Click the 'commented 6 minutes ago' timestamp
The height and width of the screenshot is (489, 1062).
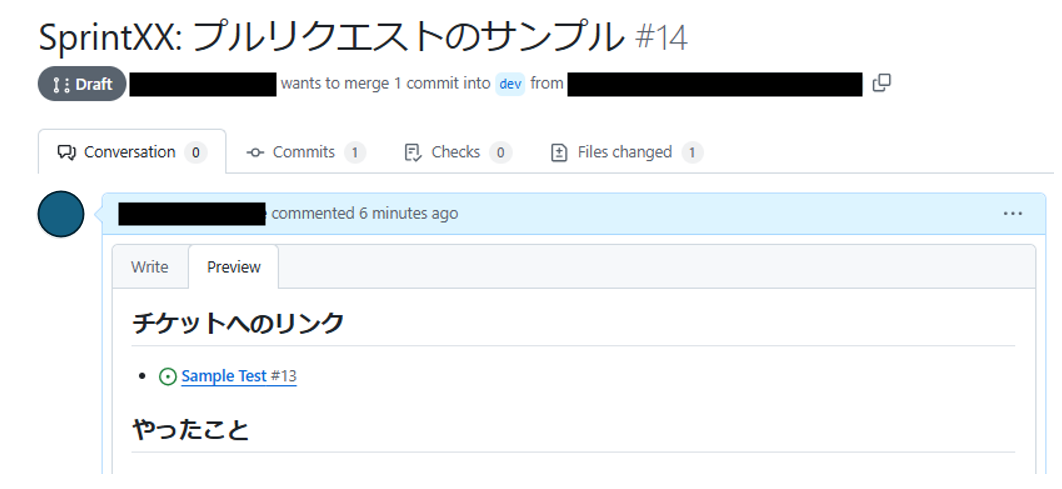click(364, 213)
